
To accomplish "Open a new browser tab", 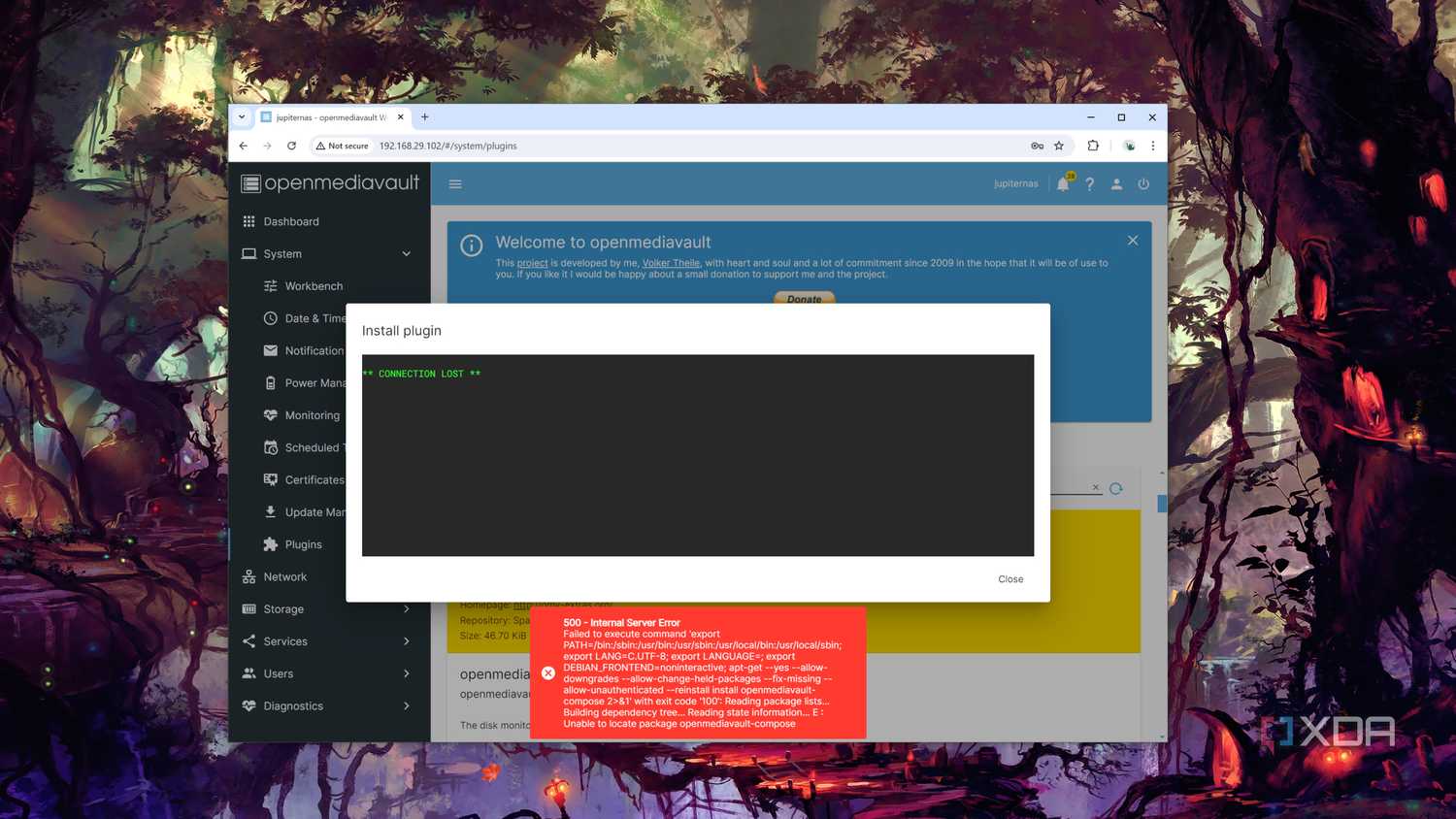I will coord(424,116).
